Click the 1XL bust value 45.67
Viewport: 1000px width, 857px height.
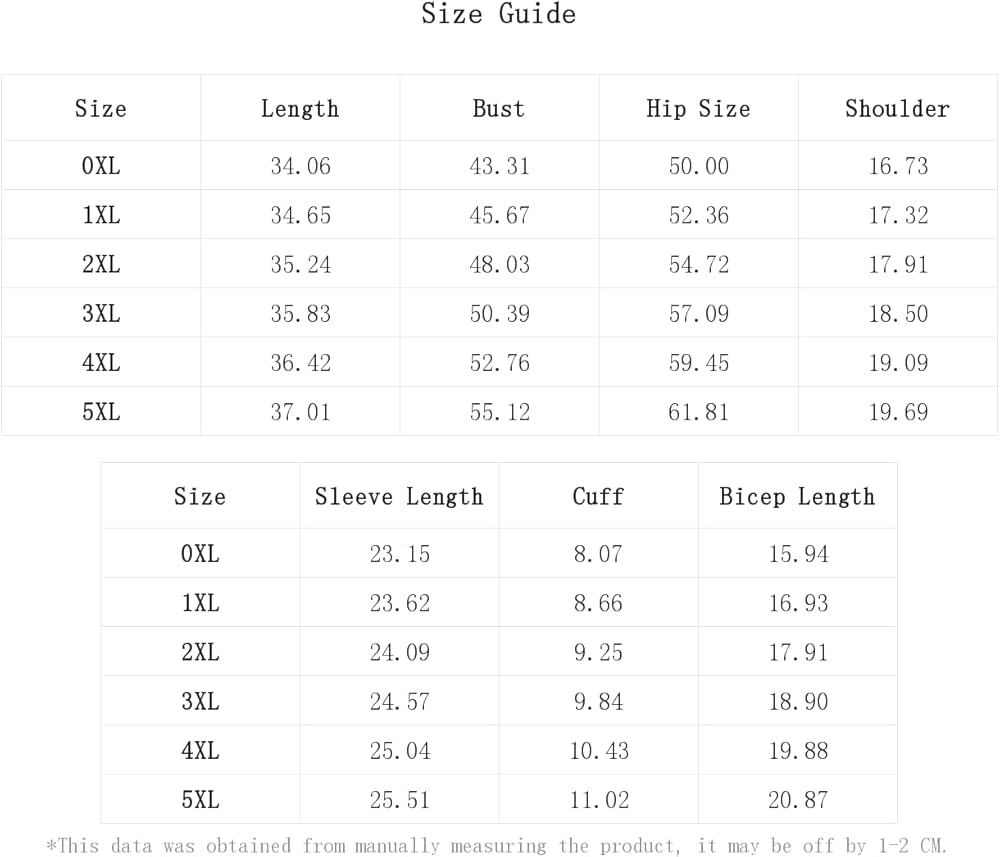(499, 216)
